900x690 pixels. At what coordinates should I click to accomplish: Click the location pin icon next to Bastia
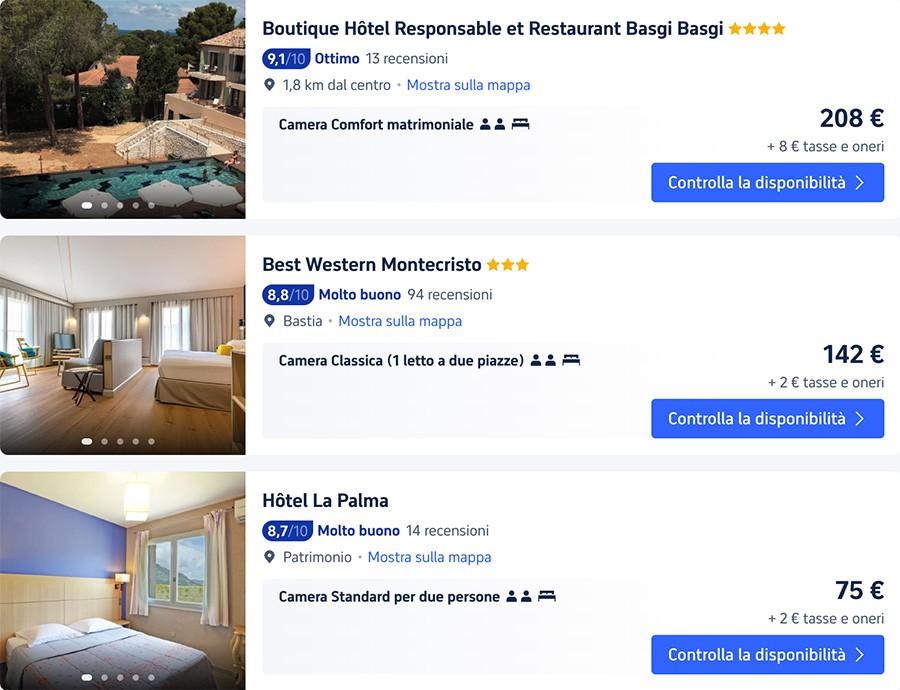(269, 321)
